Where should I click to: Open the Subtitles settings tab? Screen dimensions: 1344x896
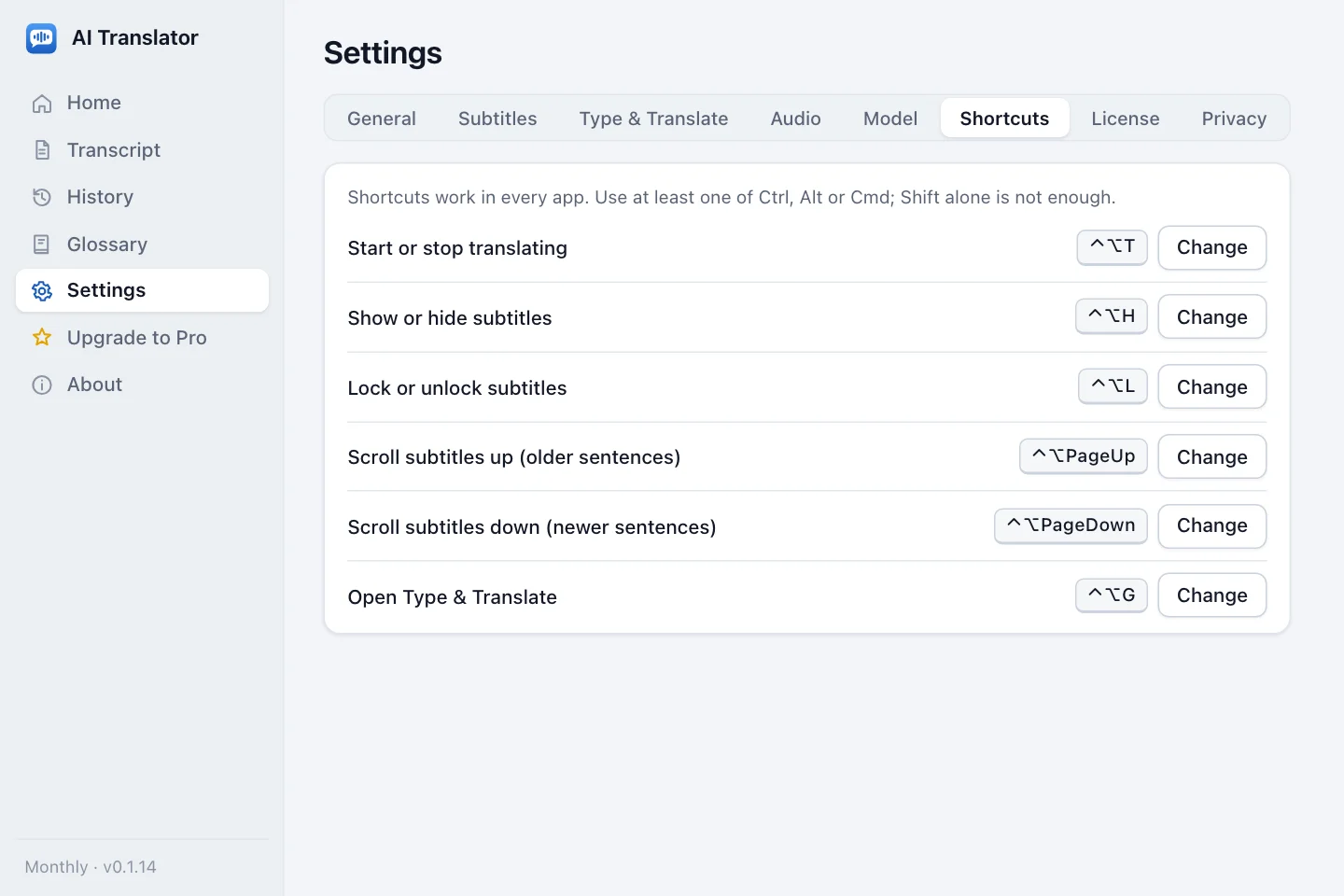click(497, 119)
